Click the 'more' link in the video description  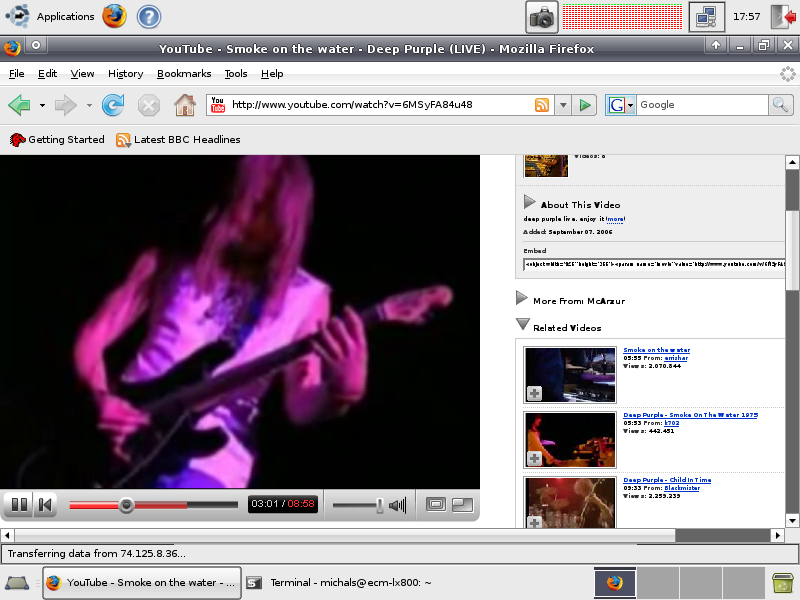pyautogui.click(x=615, y=219)
